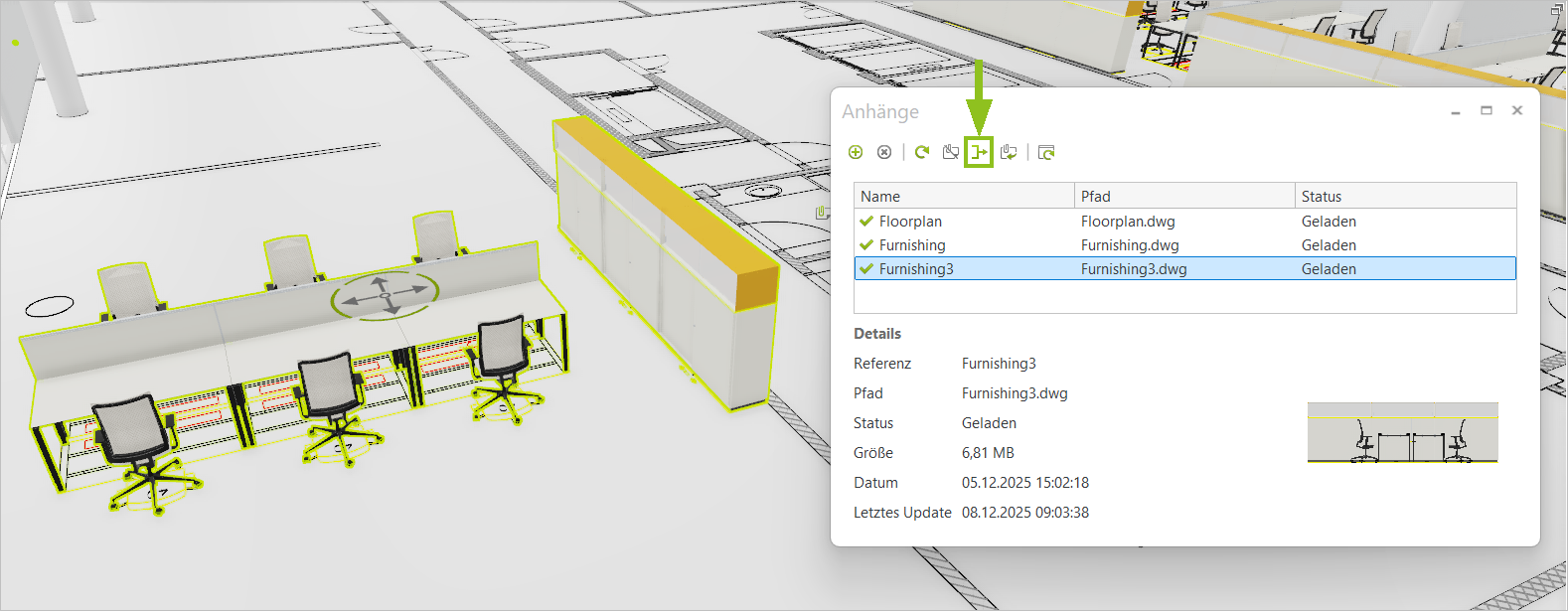Click the Floorplan.dwg path cell
The image size is (1568, 611).
[x=1128, y=222]
